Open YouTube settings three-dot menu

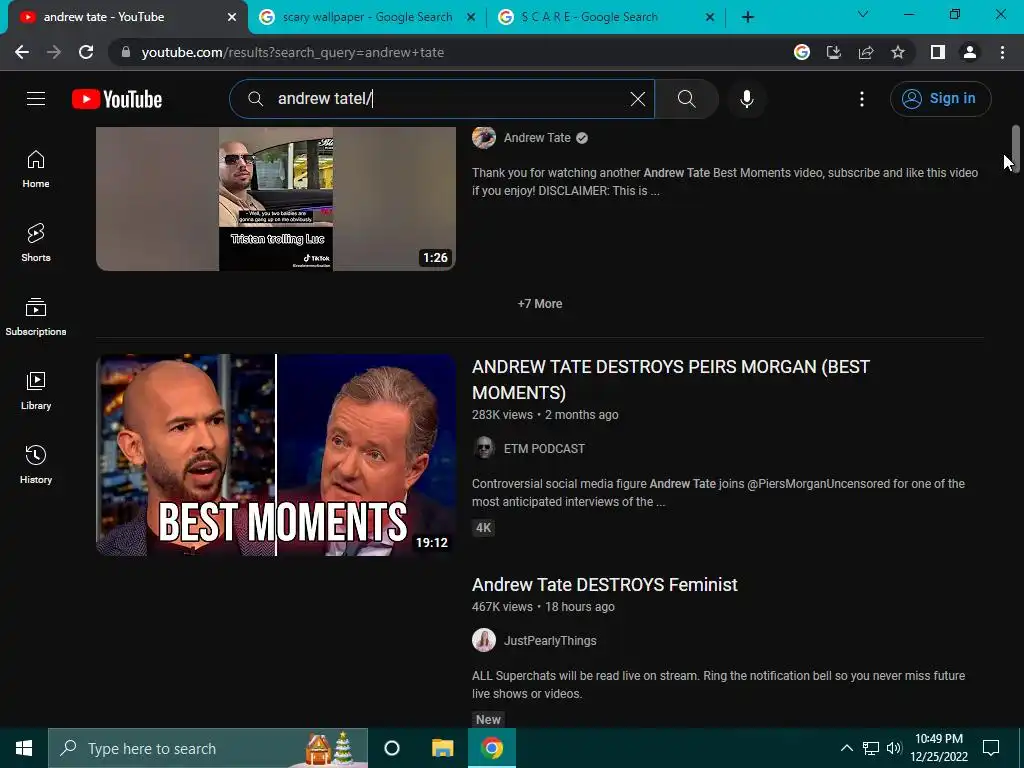862,99
